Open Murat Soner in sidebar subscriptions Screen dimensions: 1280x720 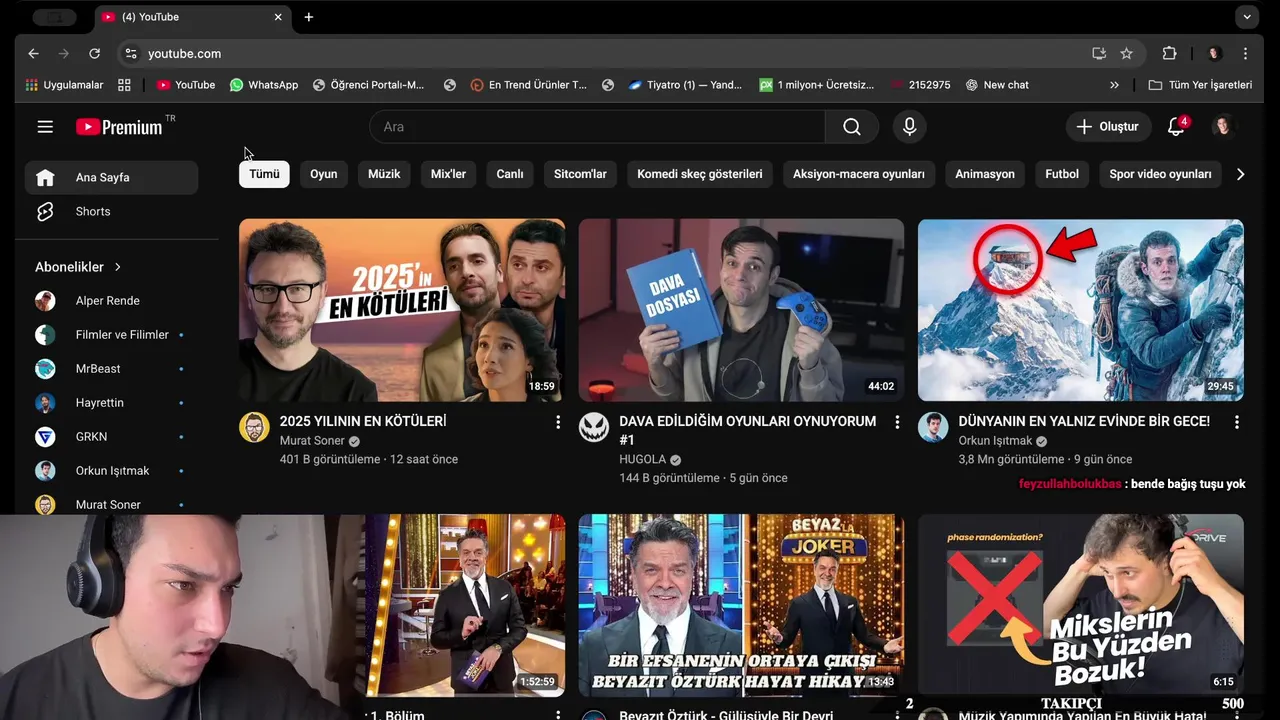coord(111,503)
